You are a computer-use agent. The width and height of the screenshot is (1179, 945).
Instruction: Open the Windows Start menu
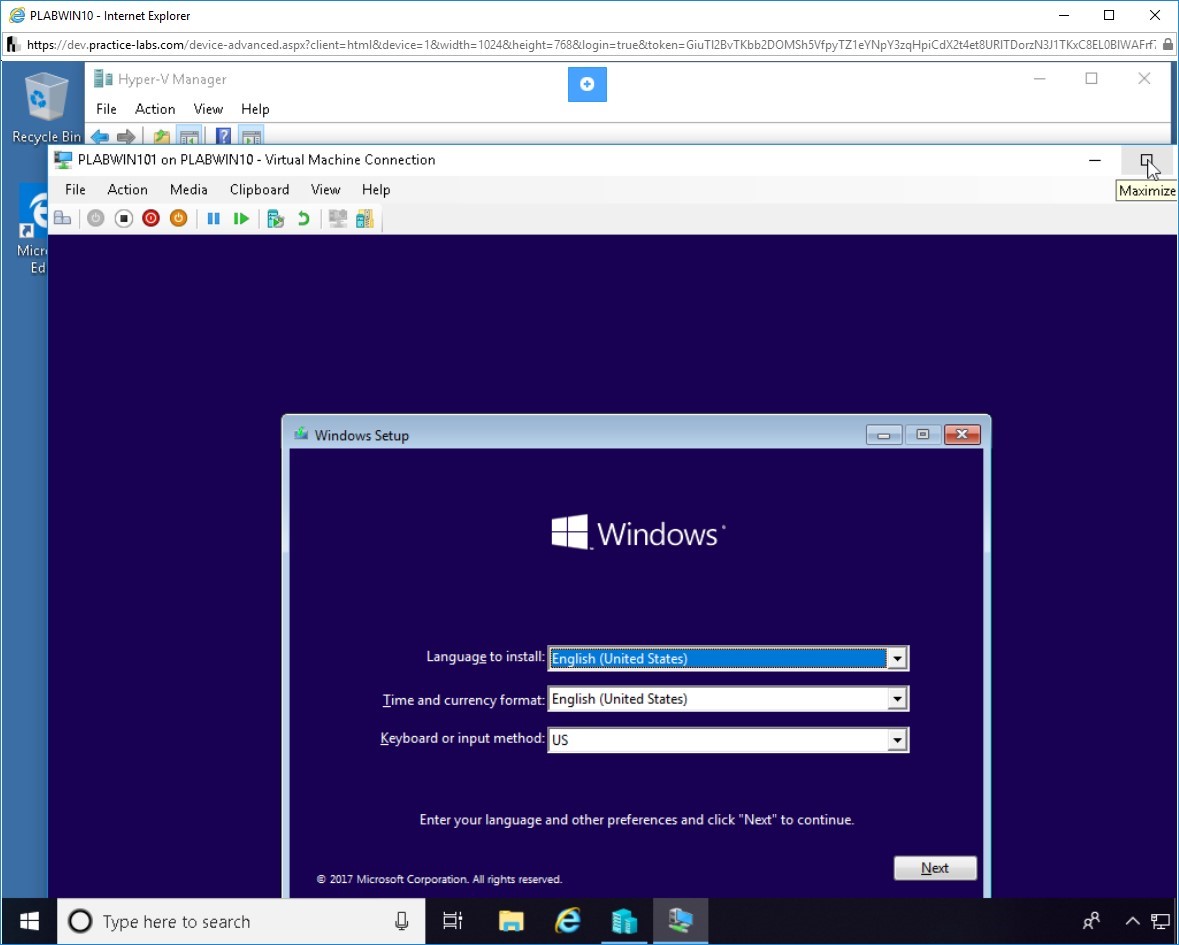tap(29, 921)
